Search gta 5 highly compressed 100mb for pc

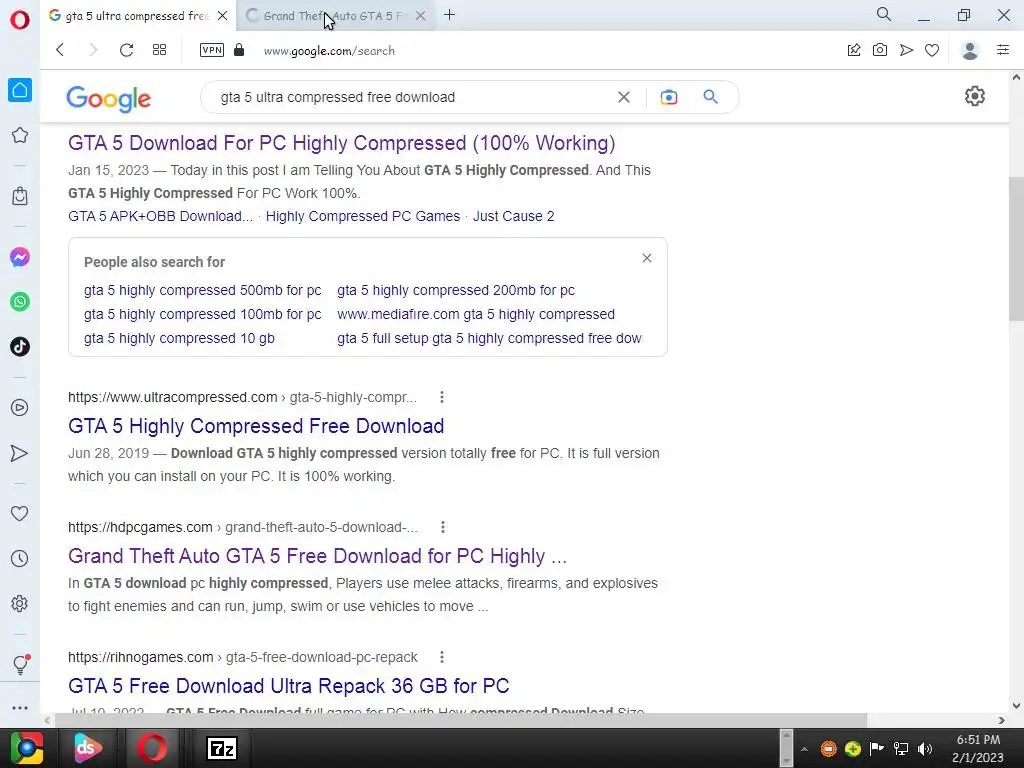[x=202, y=314]
